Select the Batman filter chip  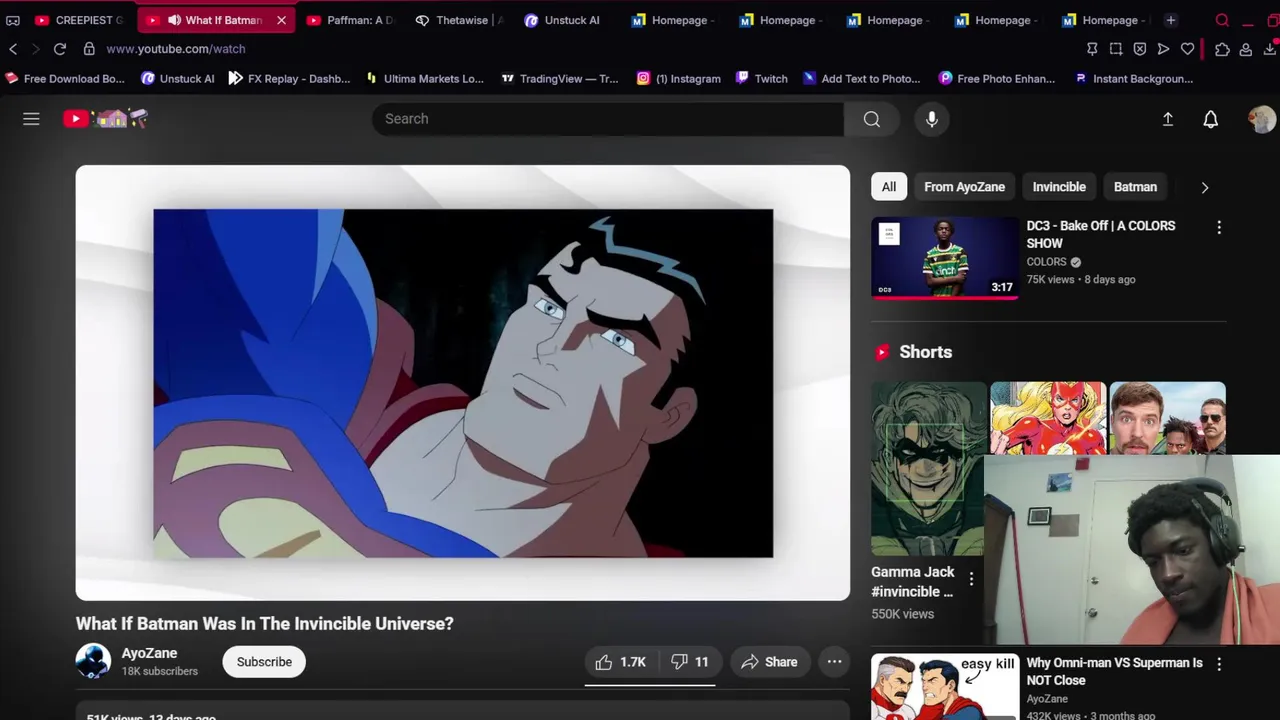(x=1135, y=187)
